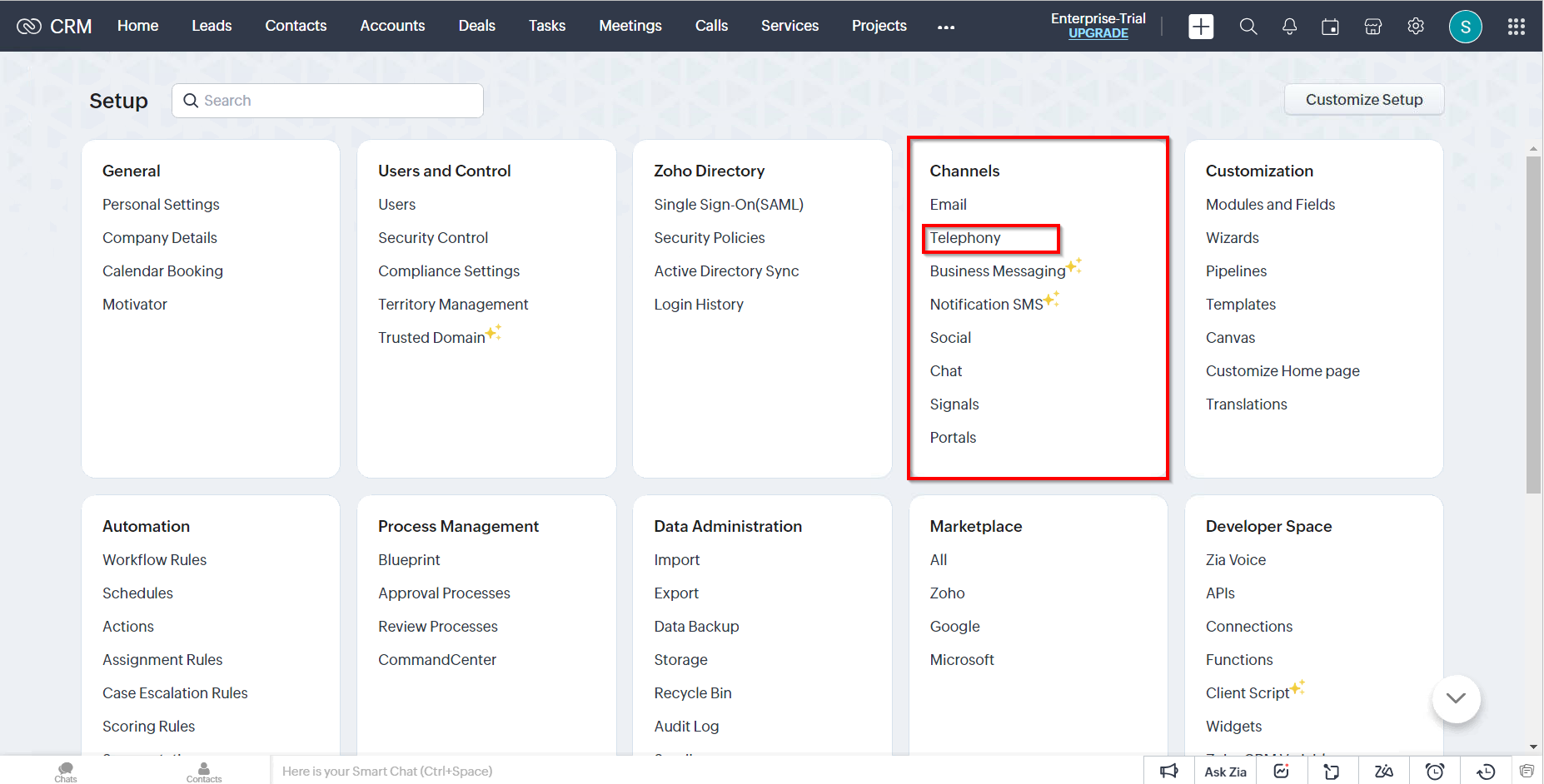Open global search magnifier in top bar
1544x784 pixels.
(1248, 27)
